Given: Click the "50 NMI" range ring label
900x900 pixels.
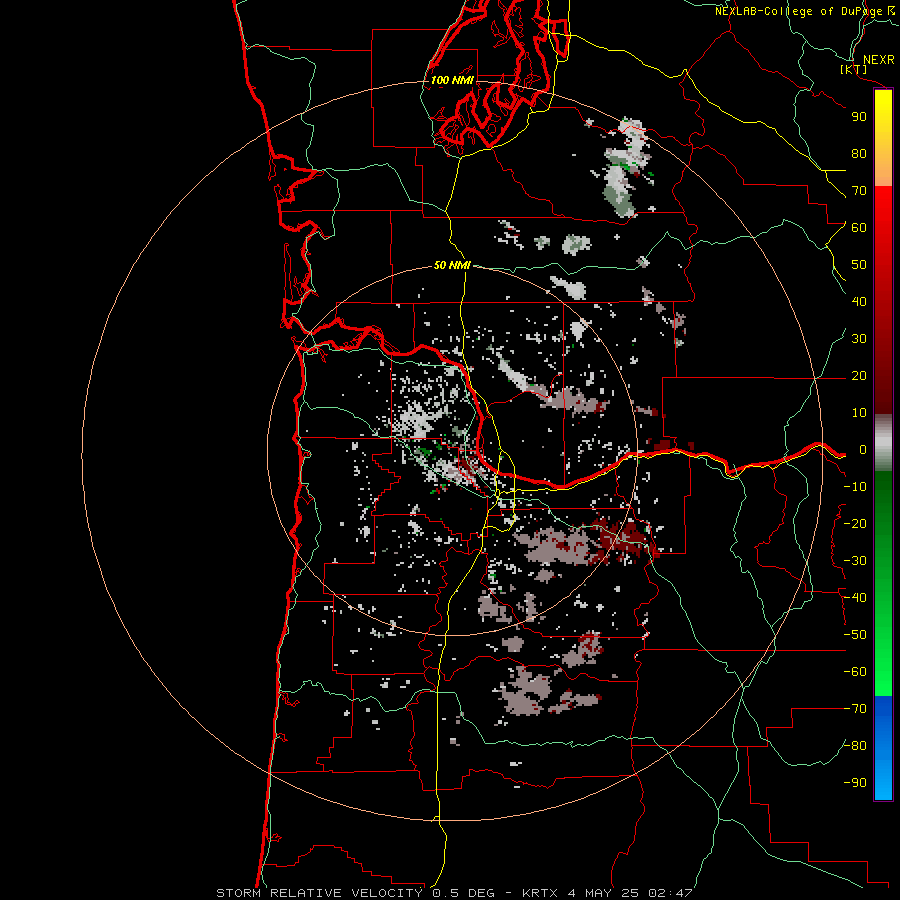Looking at the screenshot, I should (452, 265).
